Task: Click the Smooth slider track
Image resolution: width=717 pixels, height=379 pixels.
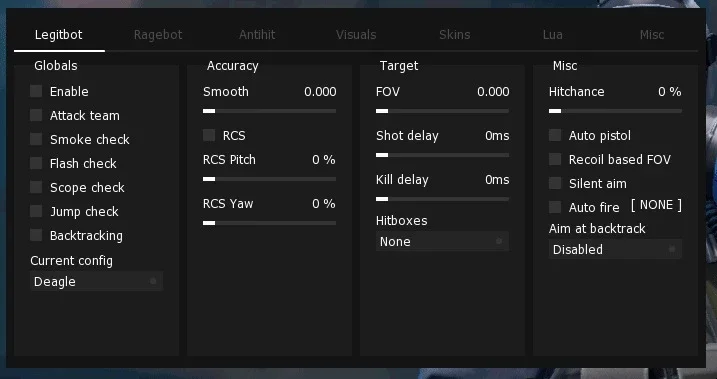Action: 269,111
